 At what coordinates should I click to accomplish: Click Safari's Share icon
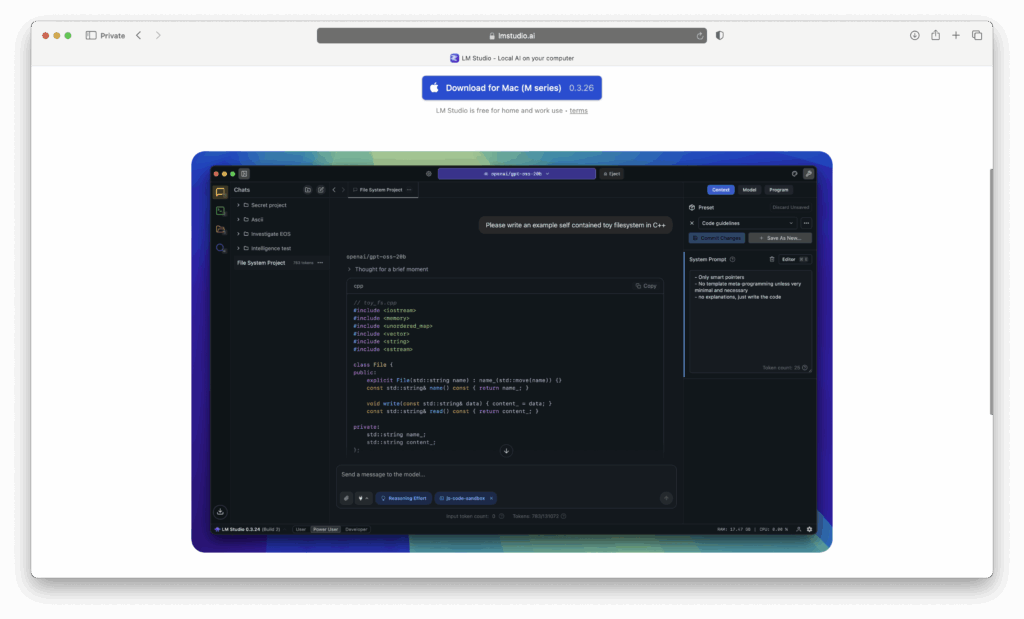(x=935, y=35)
